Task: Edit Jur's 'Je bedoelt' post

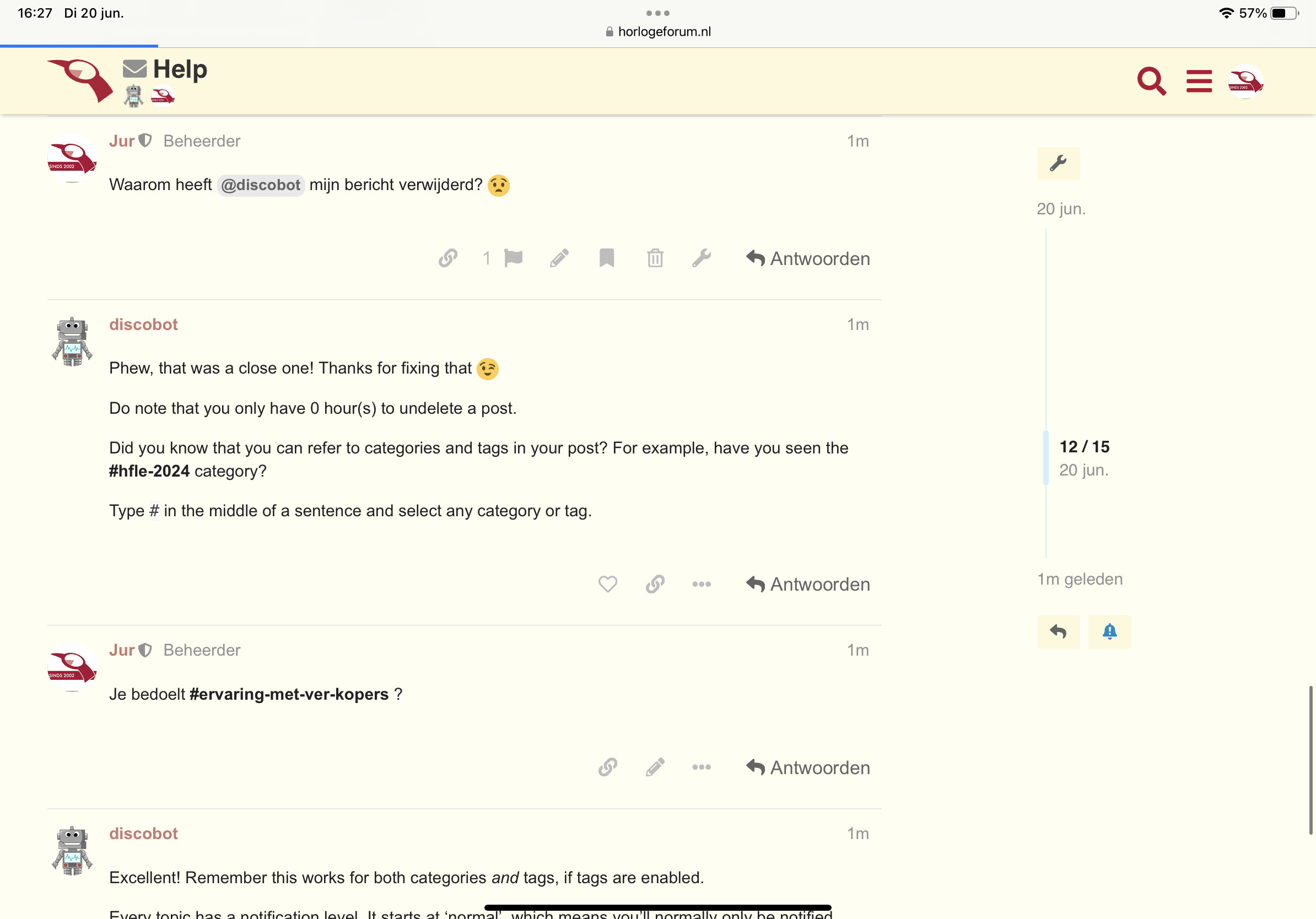Action: coord(655,767)
